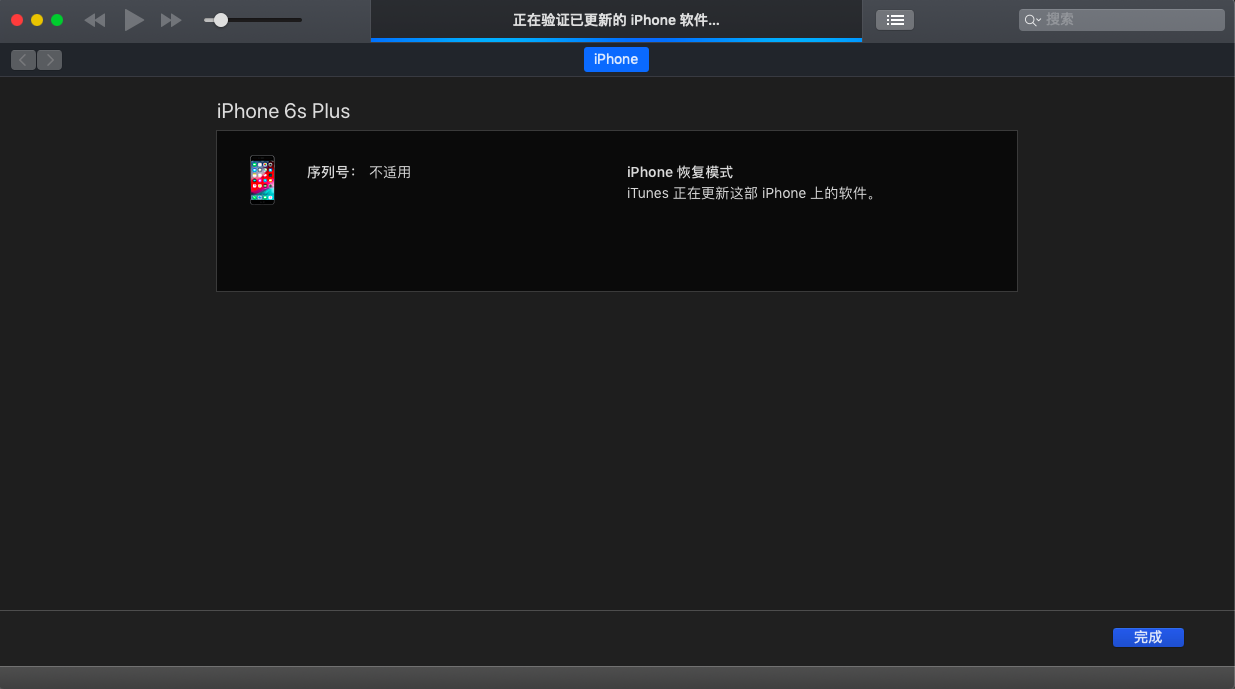Viewport: 1235px width, 689px height.
Task: Open the Up Next list icon
Action: click(x=895, y=20)
